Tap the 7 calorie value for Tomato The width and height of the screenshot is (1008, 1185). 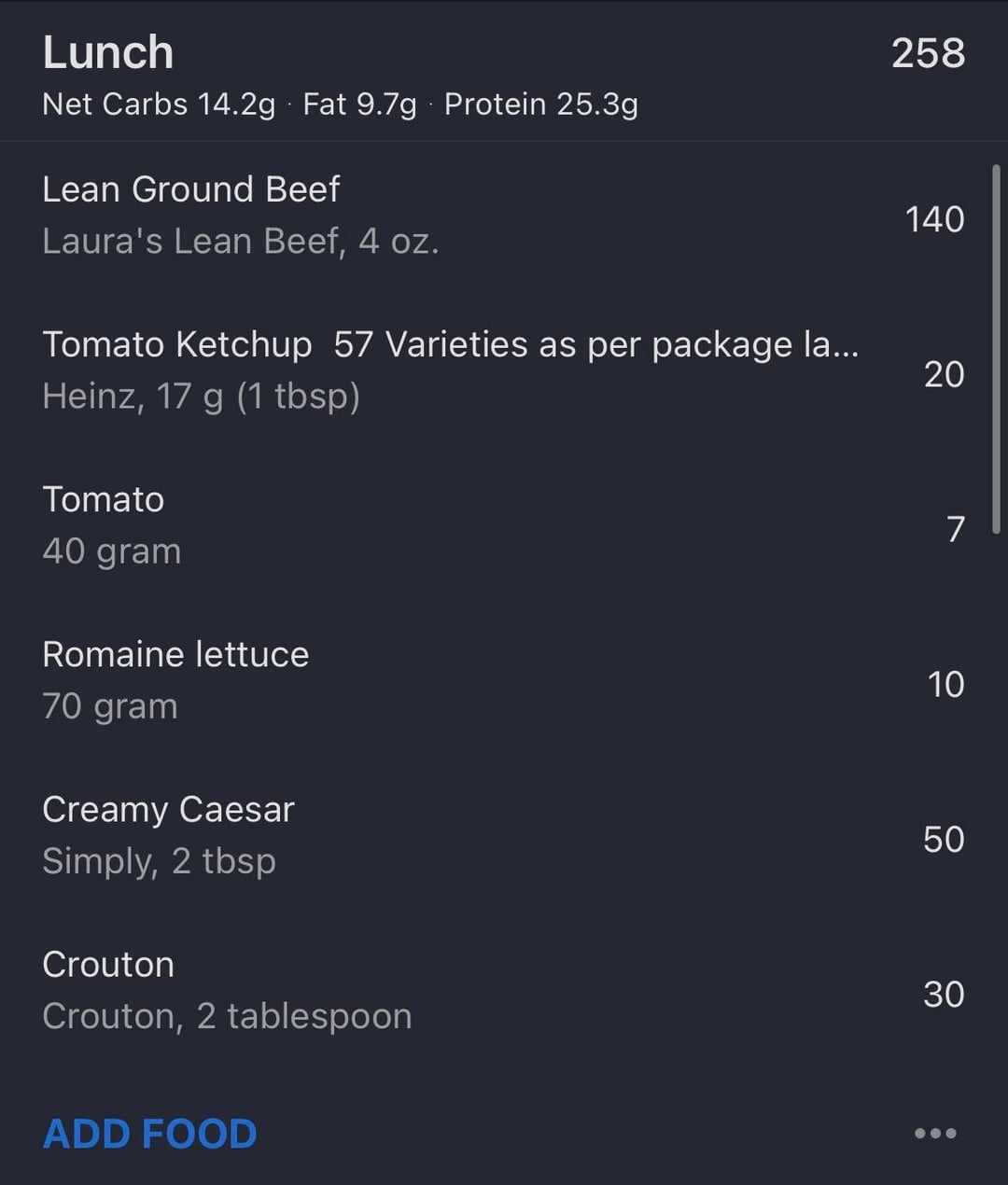coord(955,529)
